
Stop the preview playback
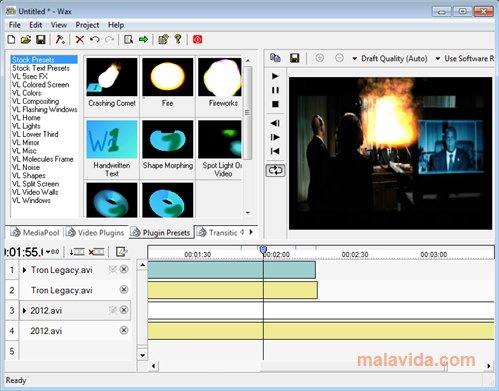point(275,104)
